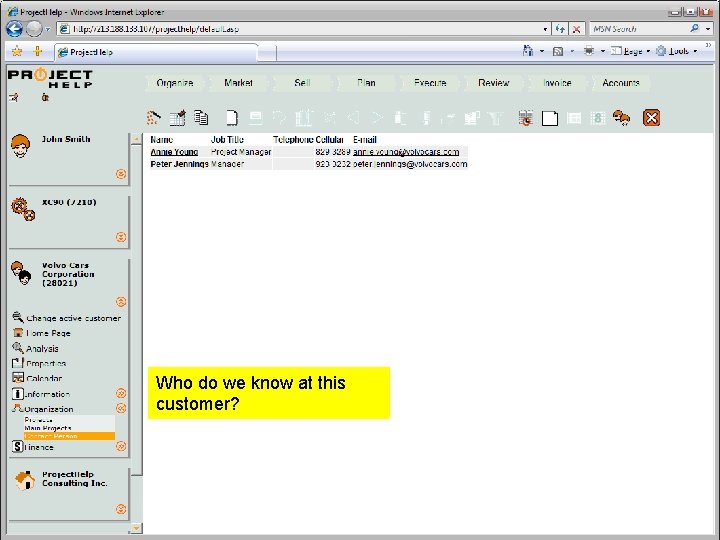Expand the XC90 (7210) panel

coord(121,237)
